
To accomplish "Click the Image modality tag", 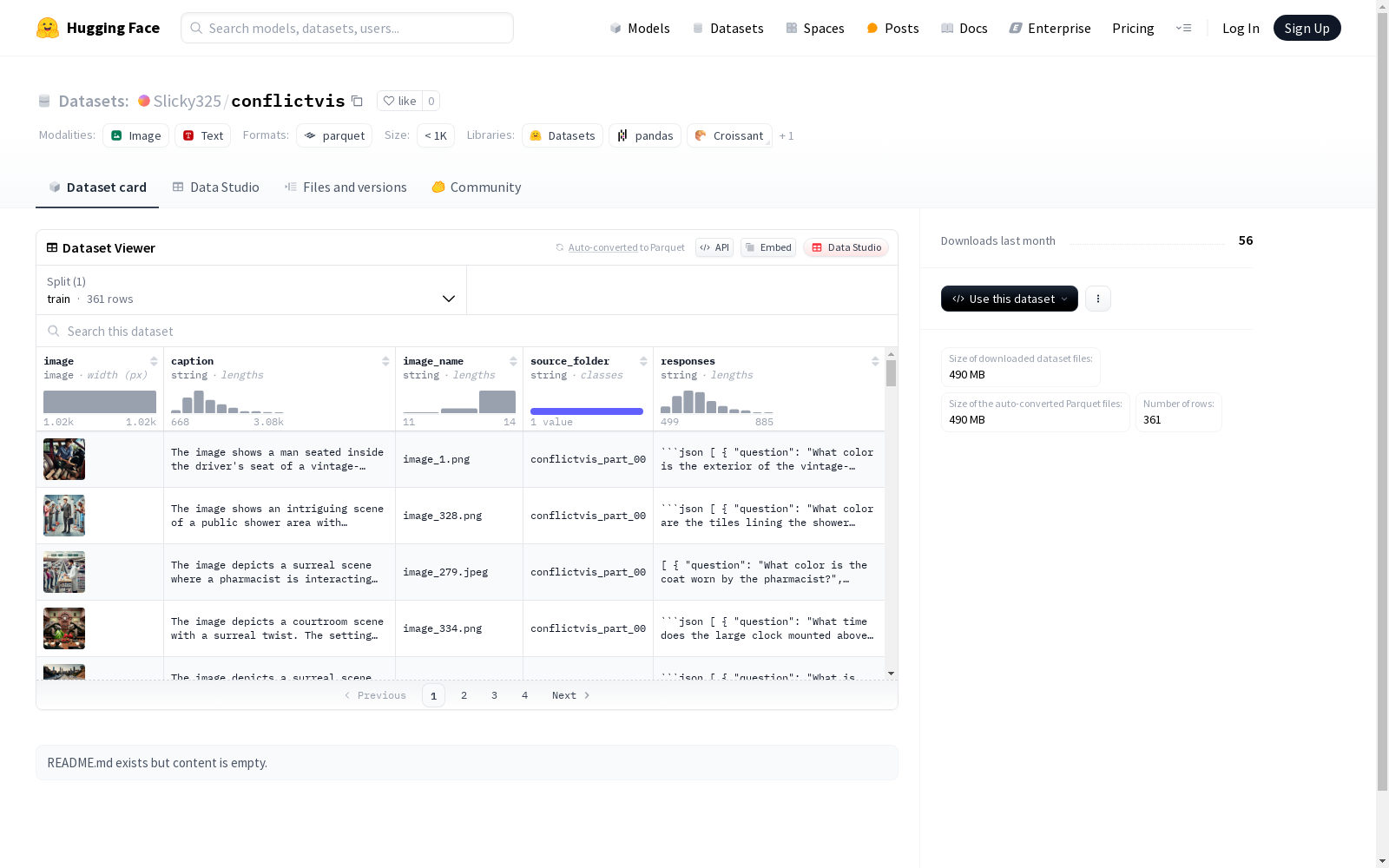I will pos(136,135).
